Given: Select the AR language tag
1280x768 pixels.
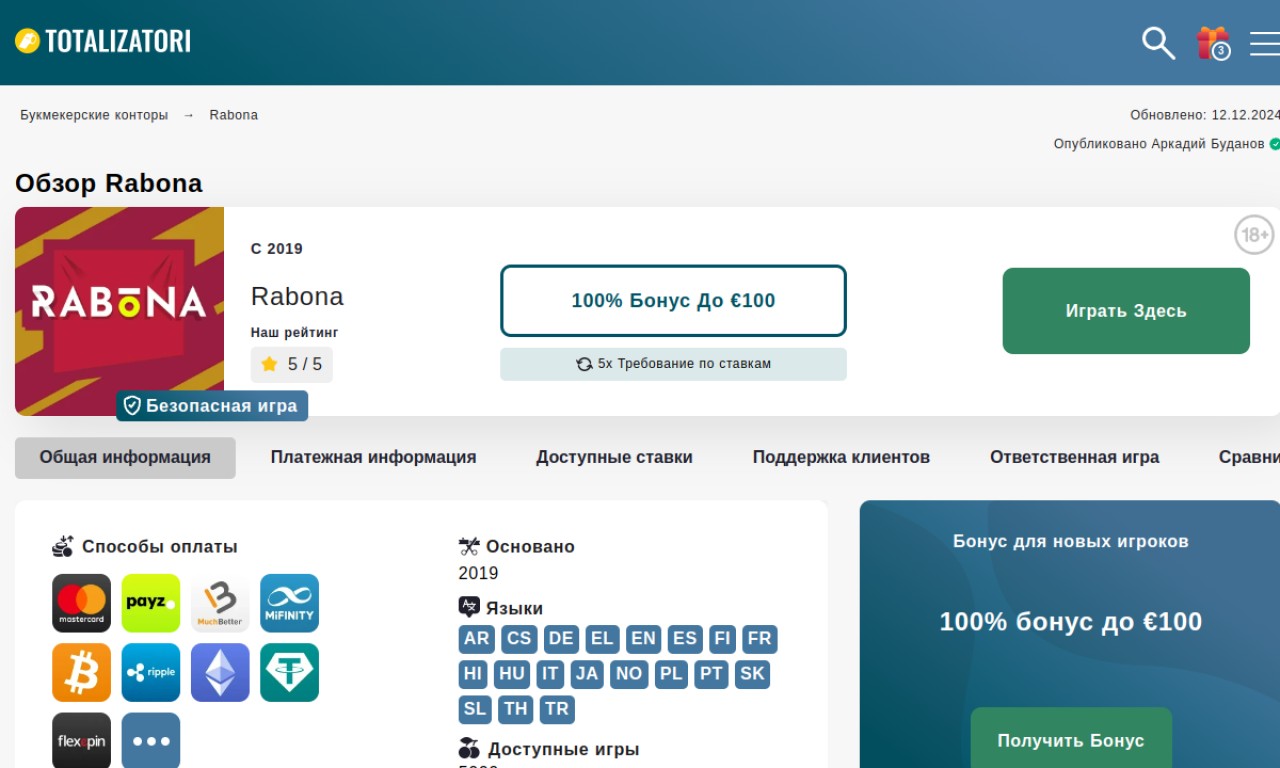Looking at the screenshot, I should click(x=477, y=639).
